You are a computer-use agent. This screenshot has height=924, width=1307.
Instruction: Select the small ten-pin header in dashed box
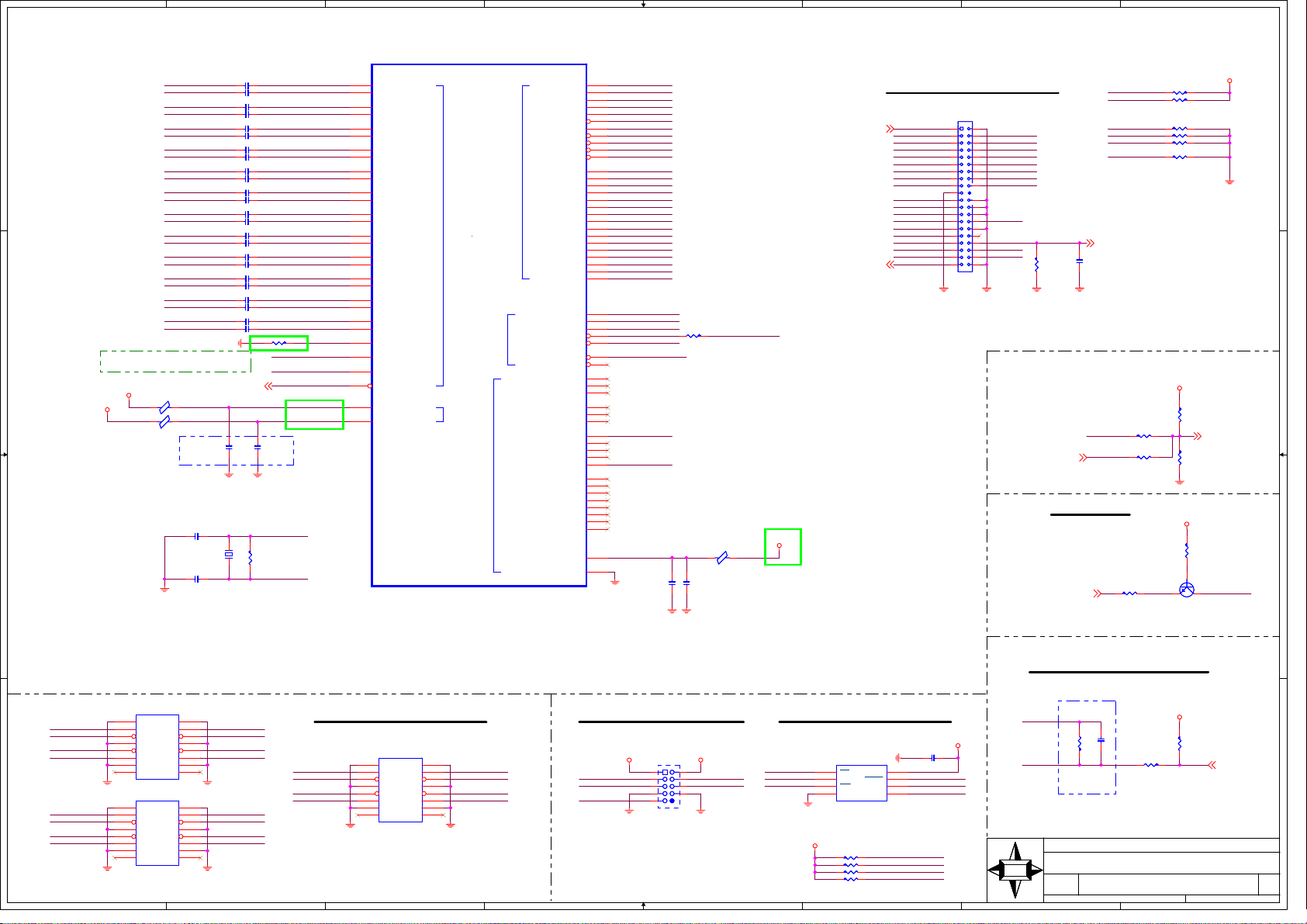pyautogui.click(x=669, y=787)
